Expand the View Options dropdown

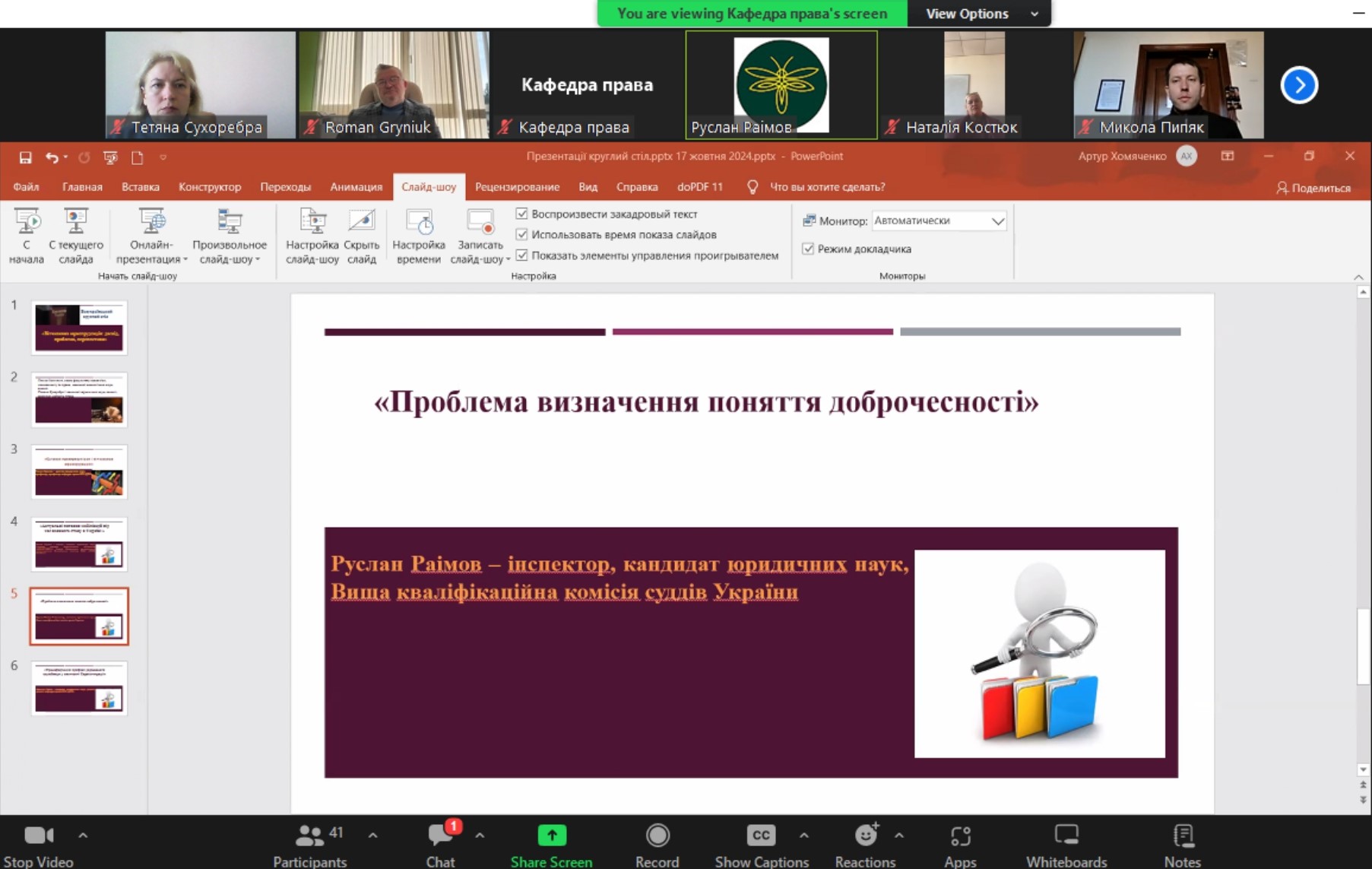pyautogui.click(x=980, y=14)
